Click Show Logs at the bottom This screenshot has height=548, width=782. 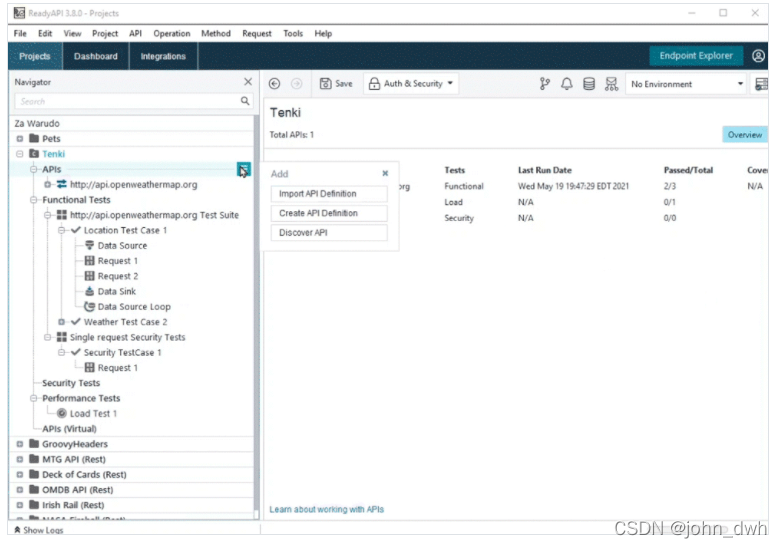coord(39,530)
